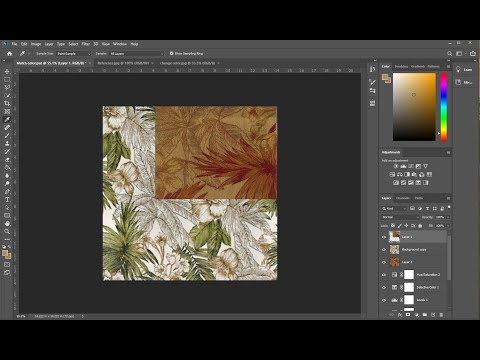Open the layer Kind filter dropdown

(x=394, y=208)
